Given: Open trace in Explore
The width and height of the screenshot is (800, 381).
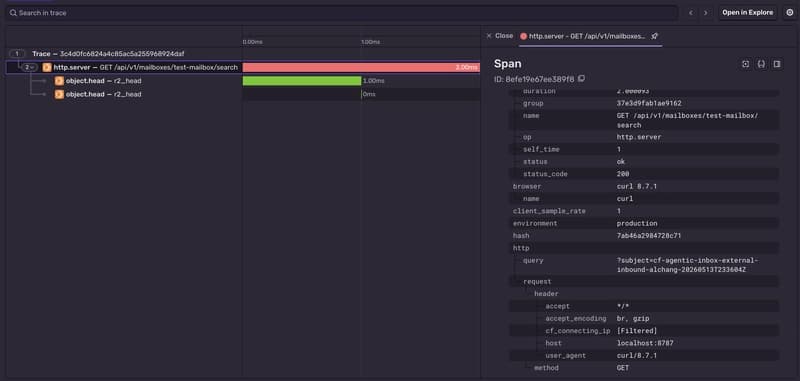Looking at the screenshot, I should point(747,13).
